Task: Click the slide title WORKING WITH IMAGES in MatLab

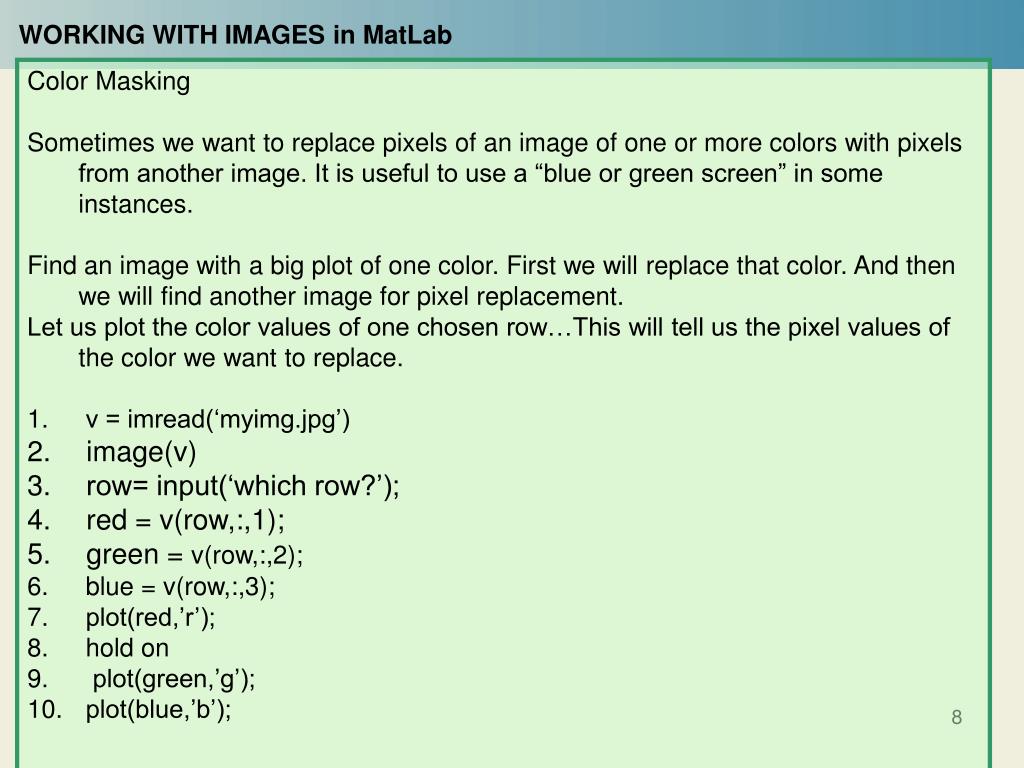Action: click(235, 35)
